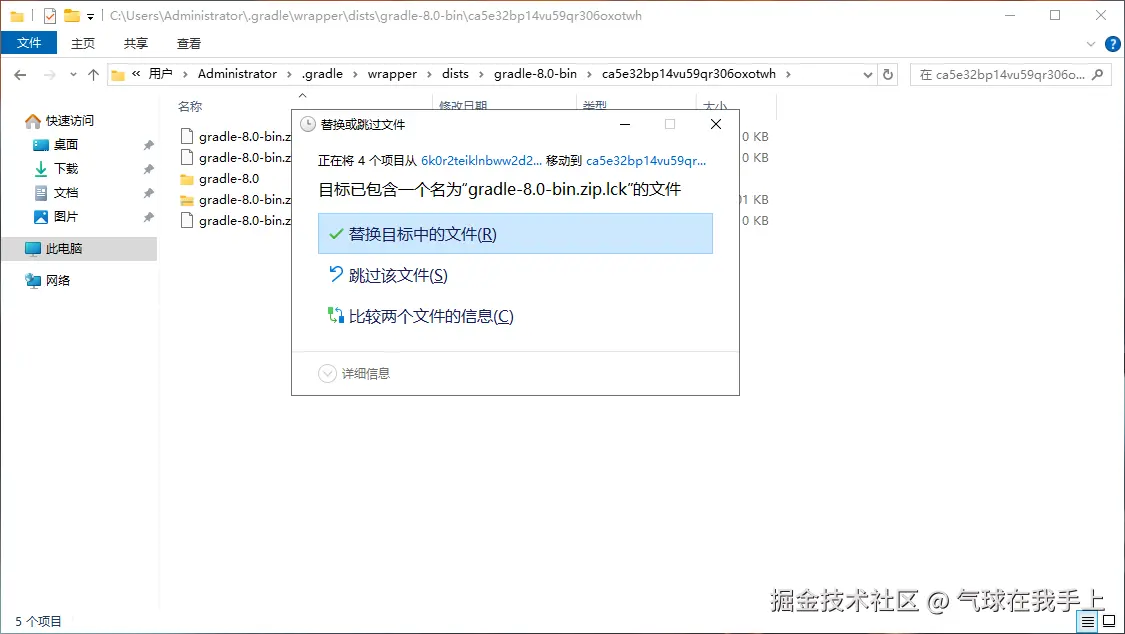This screenshot has width=1125, height=634.
Task: Expand breadcrumb chevron after wrapper
Action: (x=429, y=75)
